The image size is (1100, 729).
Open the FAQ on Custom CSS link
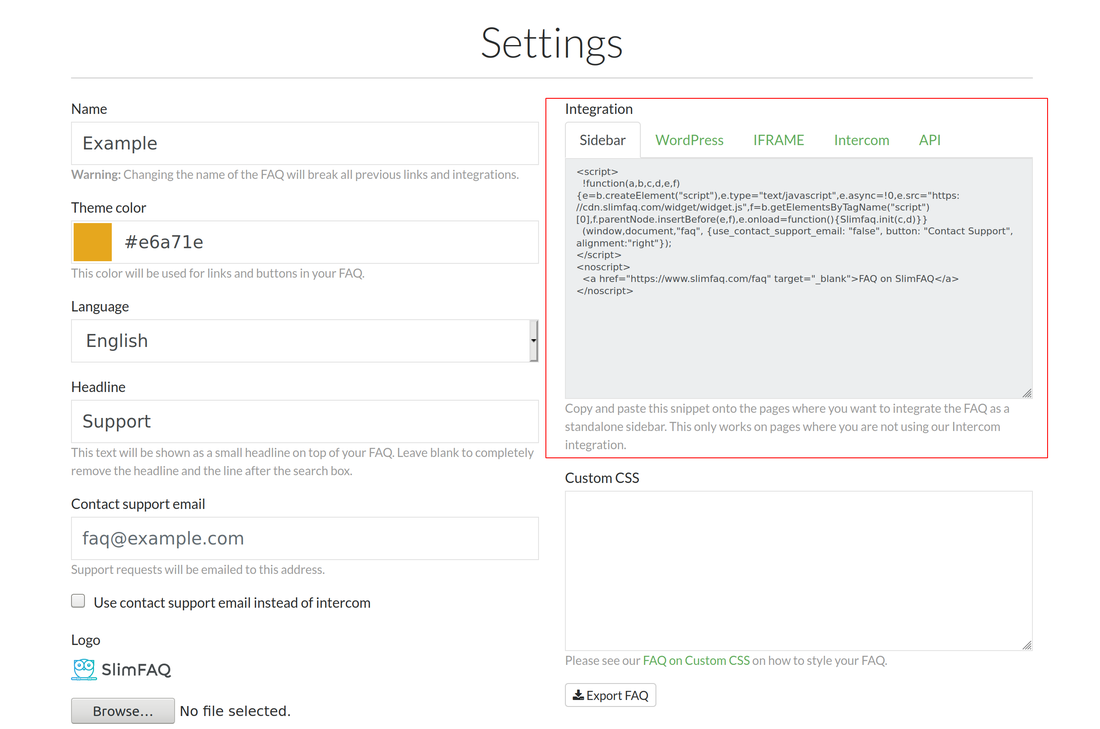696,660
